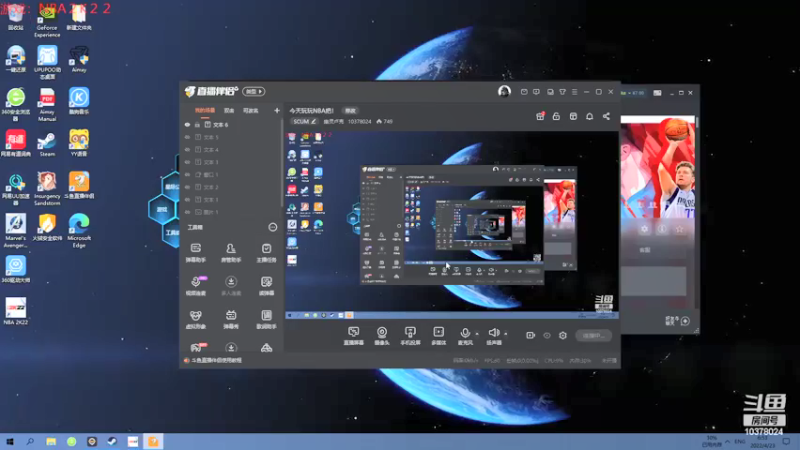Open the 弹幕秀 tool in the toolbox
Image resolution: width=800 pixels, height=450 pixels.
(x=231, y=319)
